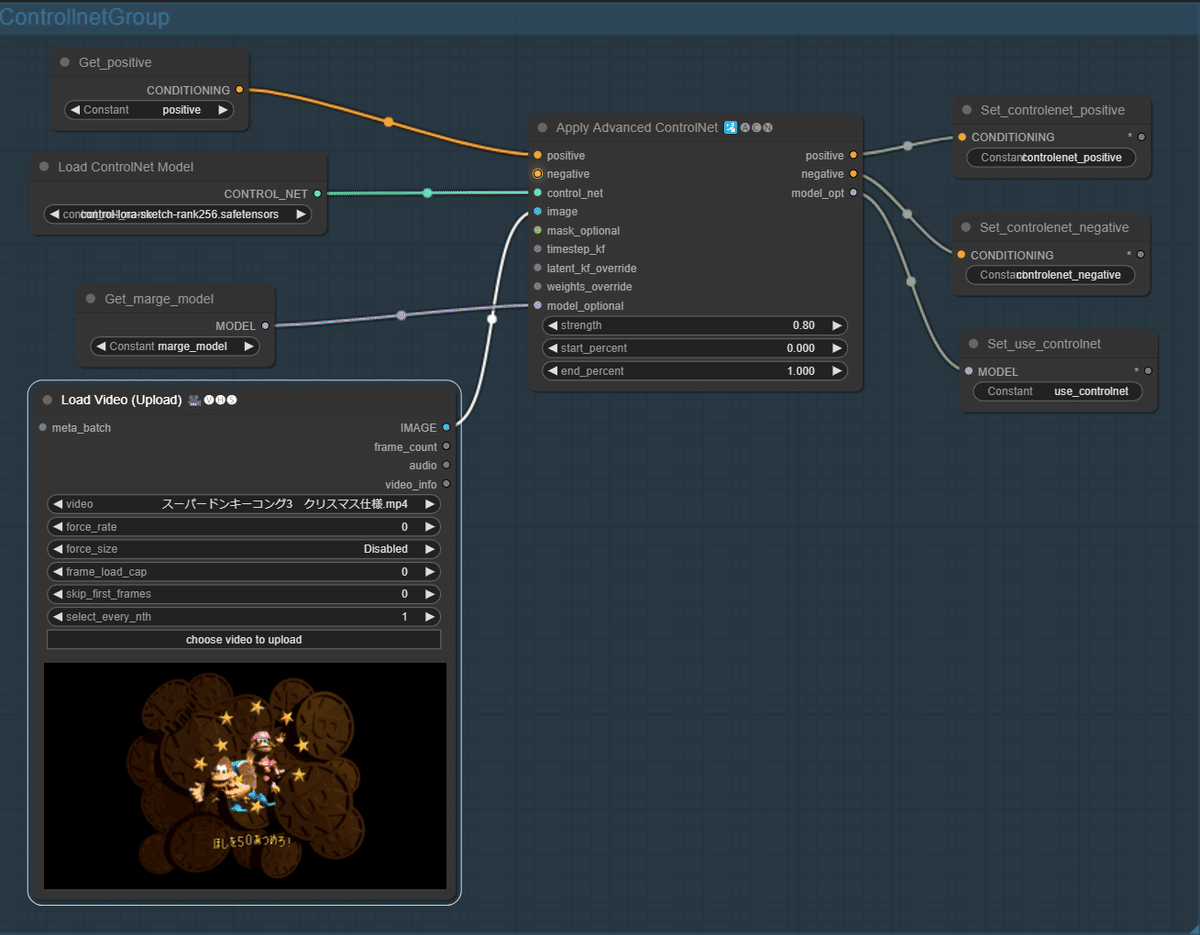Click the model_optional input port
This screenshot has width=1200, height=935.
tap(537, 306)
